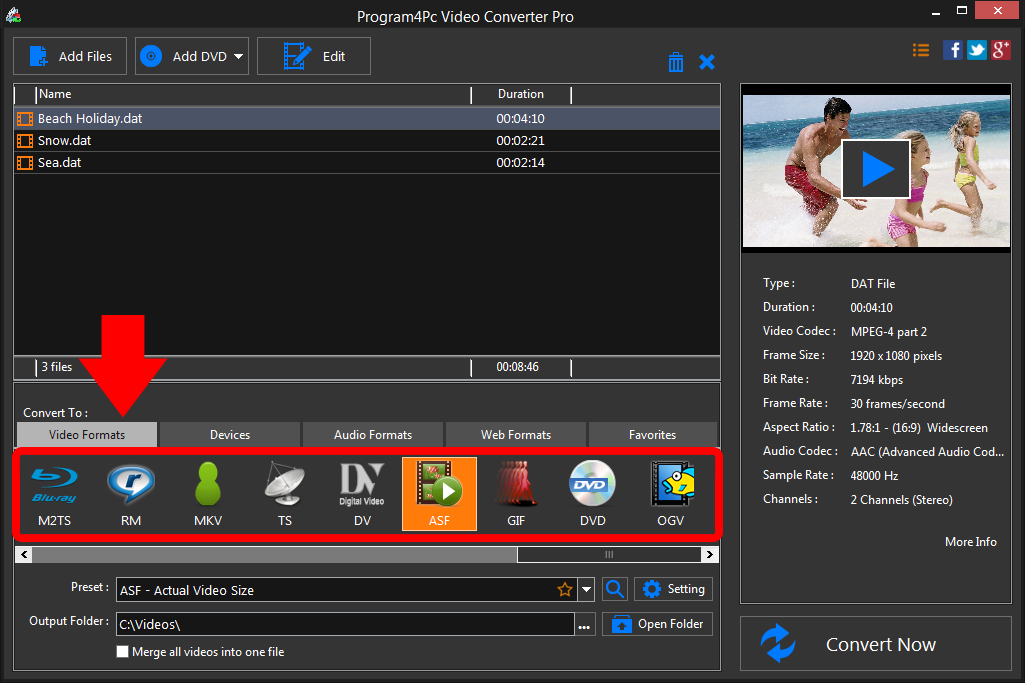This screenshot has height=683, width=1025.
Task: Enable Merge all videos into one file
Action: click(x=123, y=652)
